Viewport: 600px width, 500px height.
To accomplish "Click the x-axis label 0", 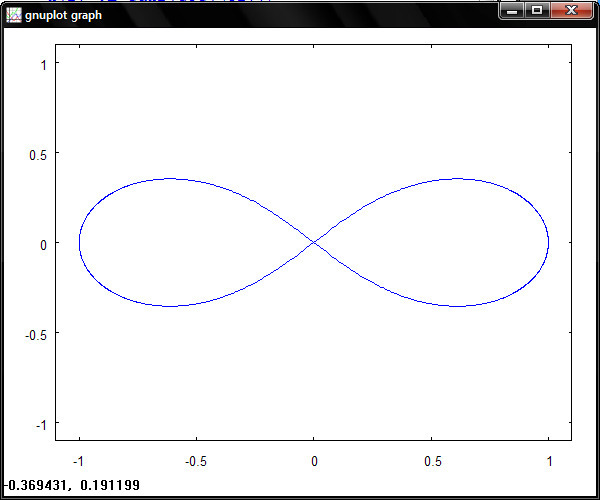I will [314, 461].
